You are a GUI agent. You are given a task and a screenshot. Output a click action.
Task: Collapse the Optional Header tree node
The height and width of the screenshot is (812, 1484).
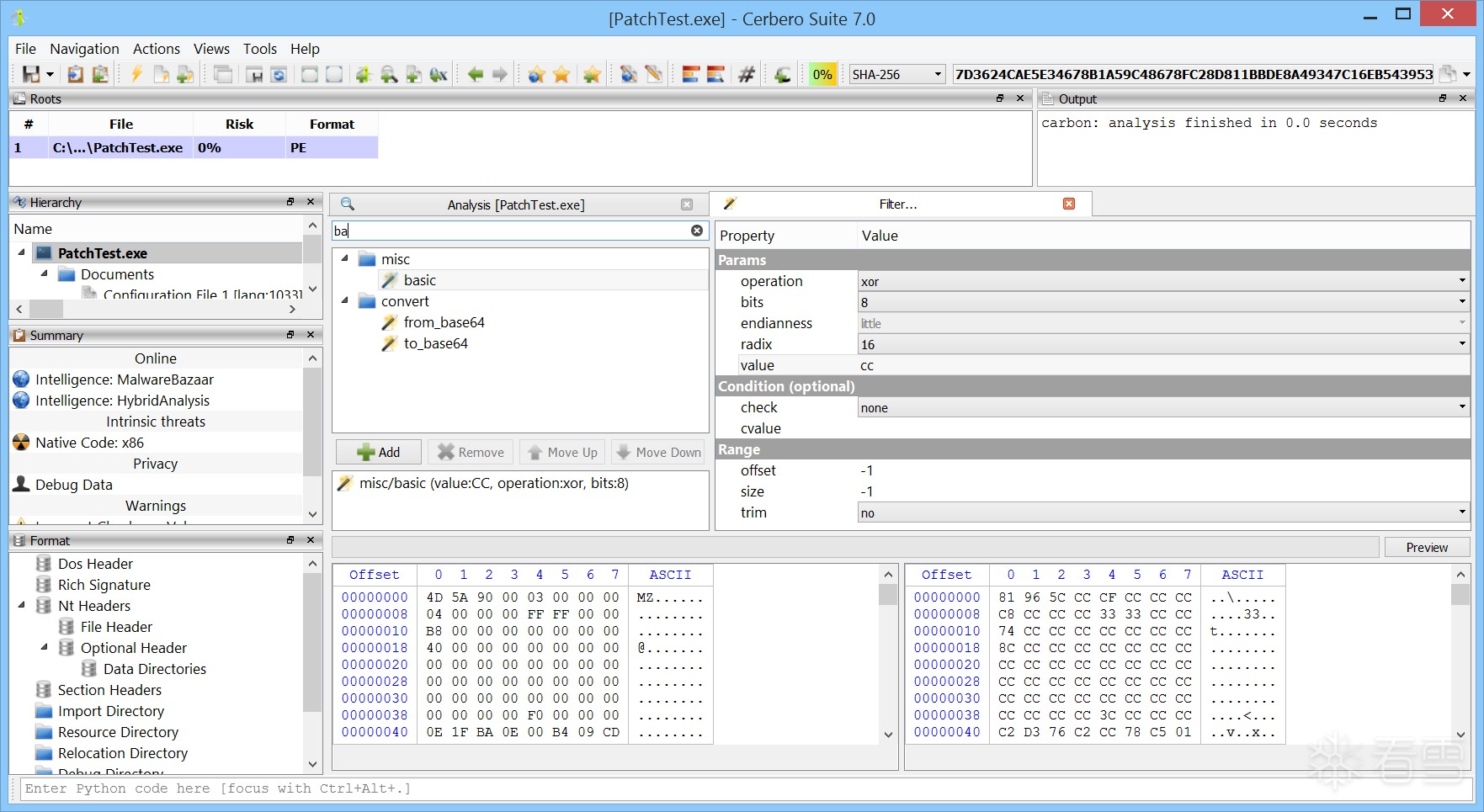(45, 648)
